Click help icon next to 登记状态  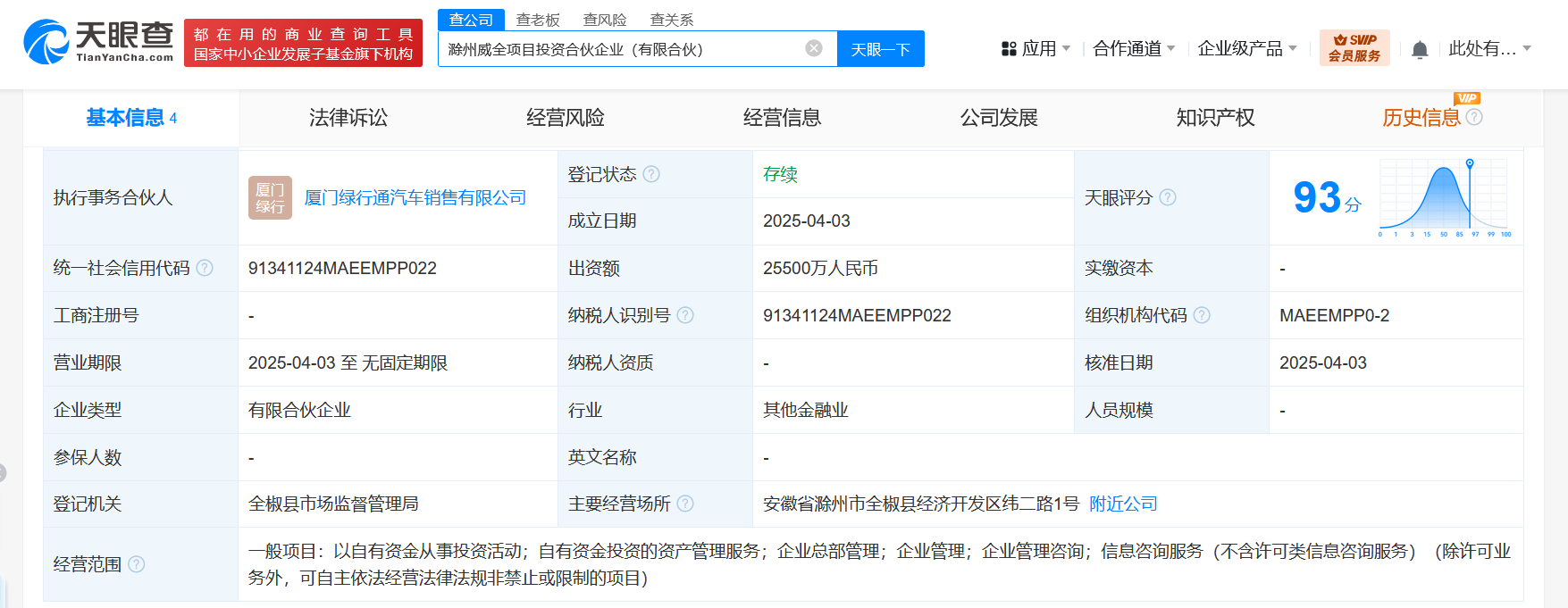point(651,174)
